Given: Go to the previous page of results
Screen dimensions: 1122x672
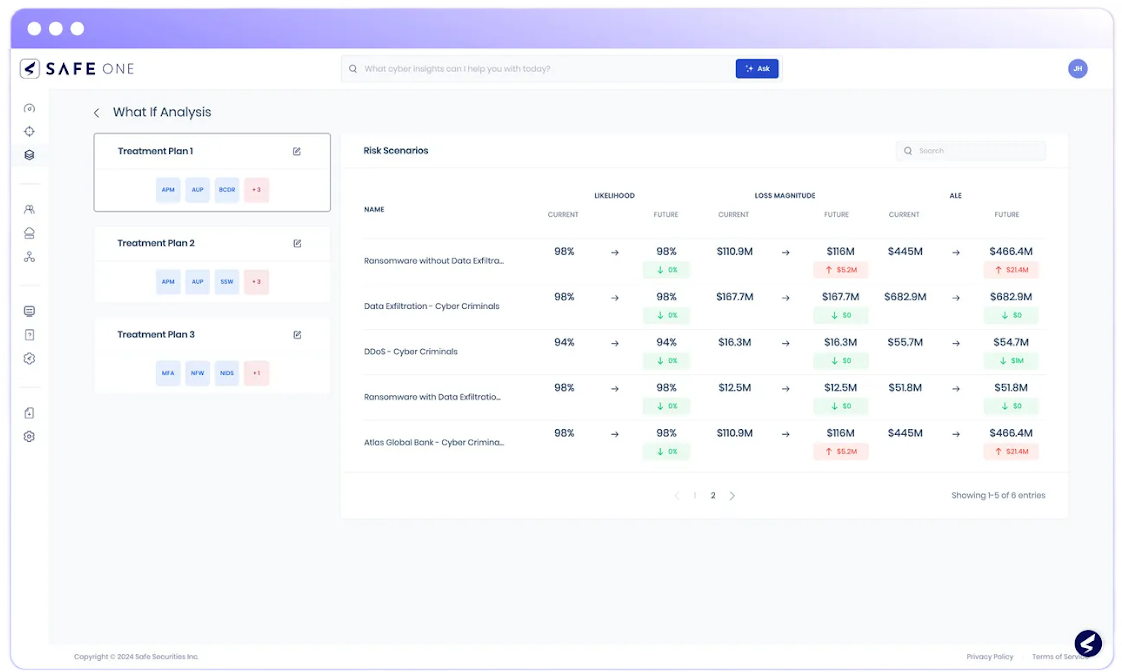Looking at the screenshot, I should click(x=676, y=495).
